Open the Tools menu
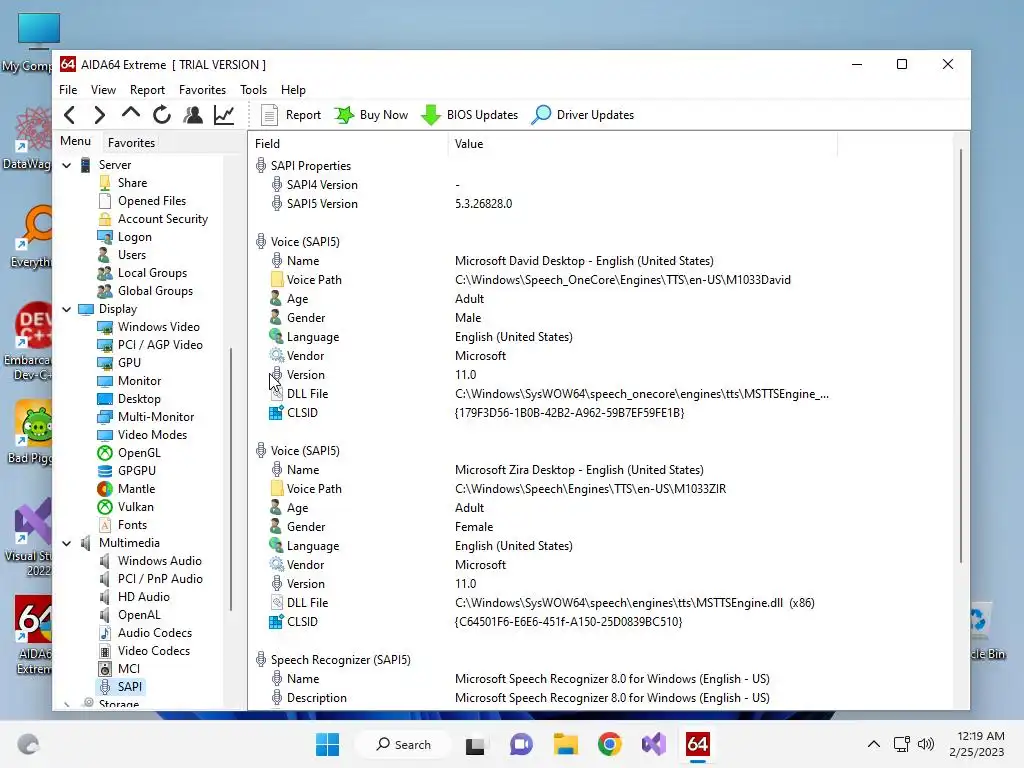Viewport: 1024px width, 768px height. point(253,89)
